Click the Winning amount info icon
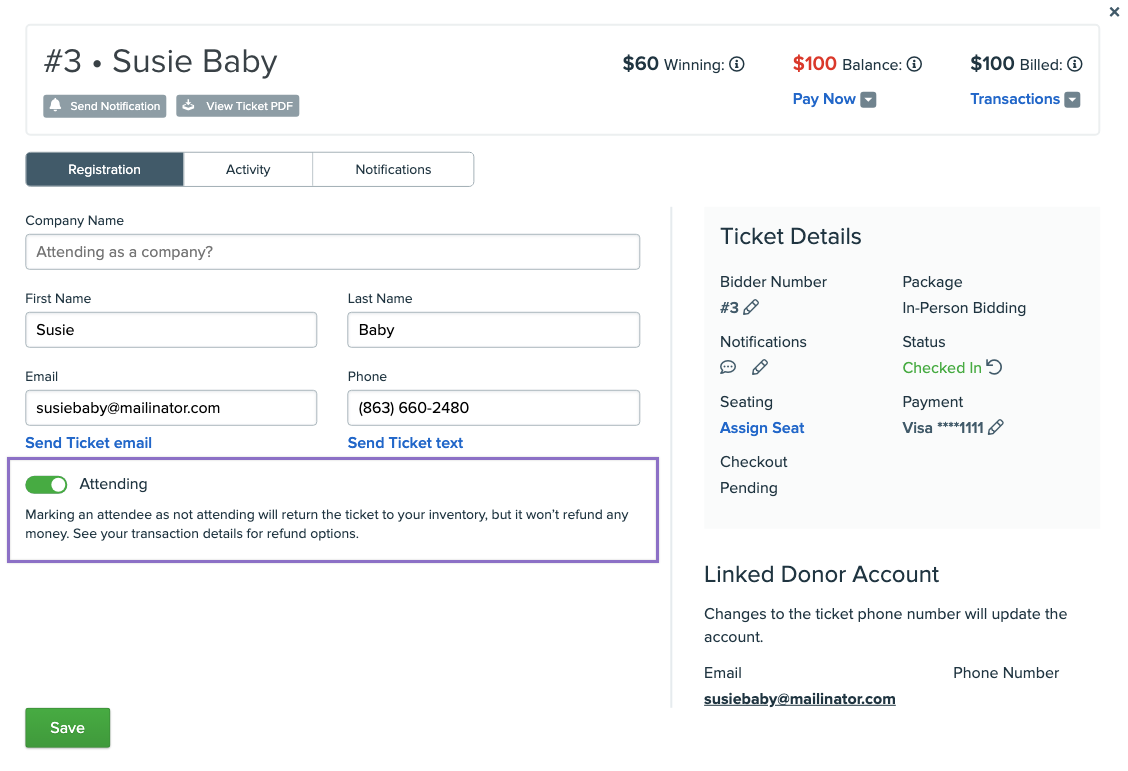The height and width of the screenshot is (771, 1128). [x=737, y=65]
